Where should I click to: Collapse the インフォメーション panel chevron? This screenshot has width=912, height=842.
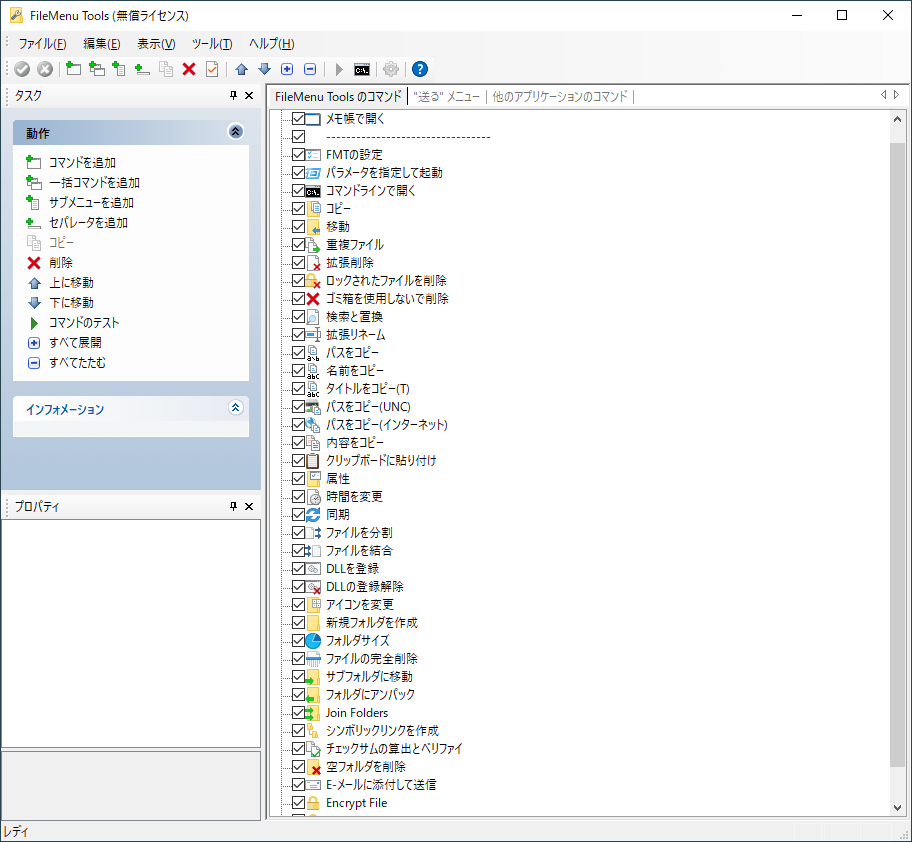tap(236, 407)
